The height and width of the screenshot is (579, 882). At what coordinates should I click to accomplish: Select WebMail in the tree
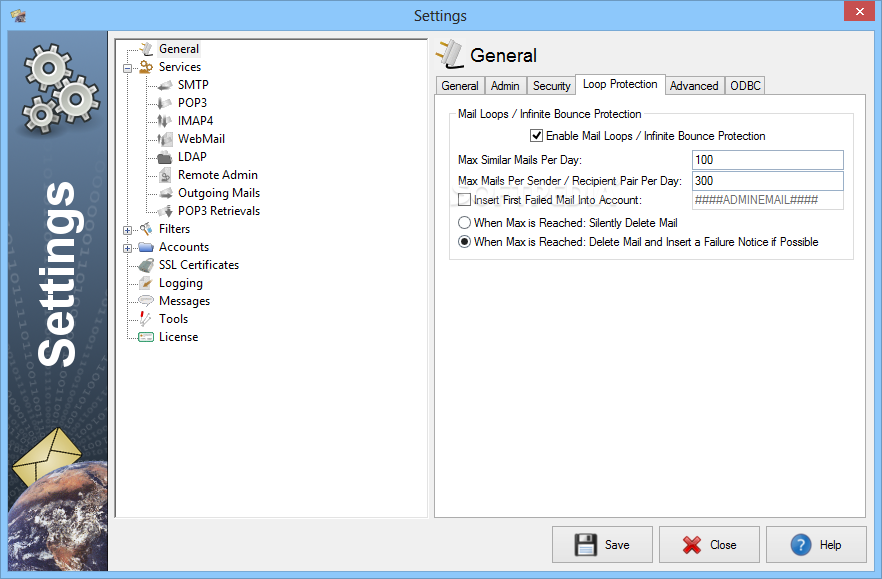tap(201, 139)
